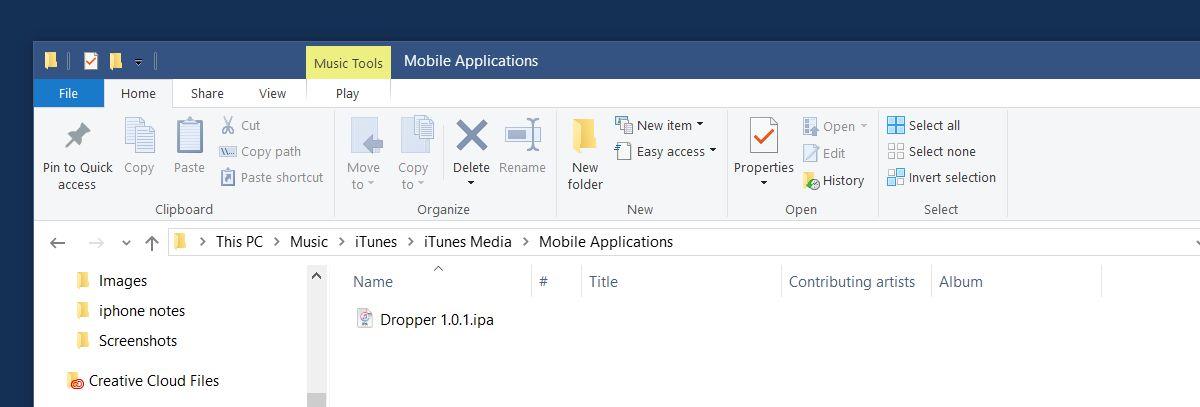The height and width of the screenshot is (407, 1200).
Task: Create a New folder
Action: tap(585, 154)
